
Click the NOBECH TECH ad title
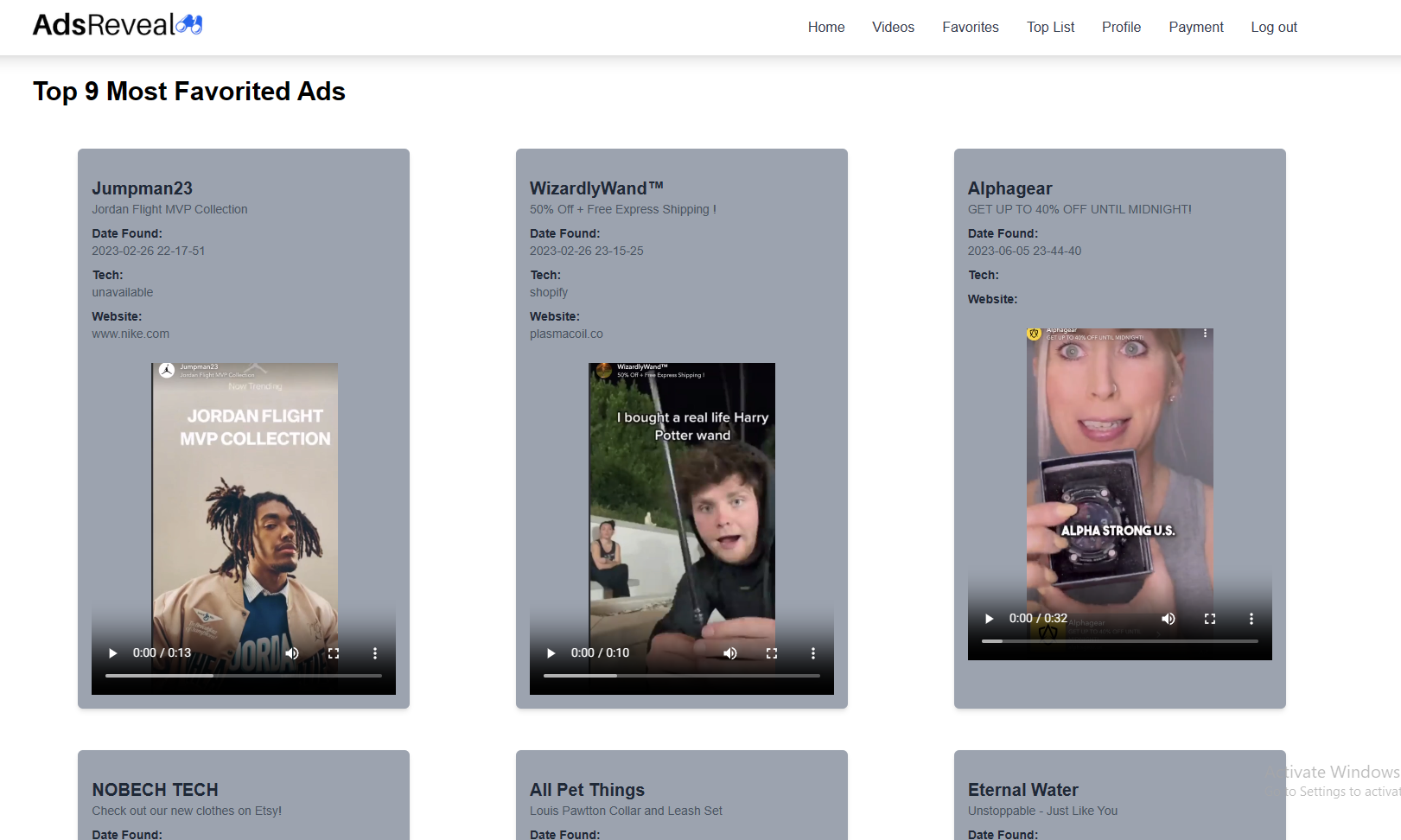click(x=156, y=790)
